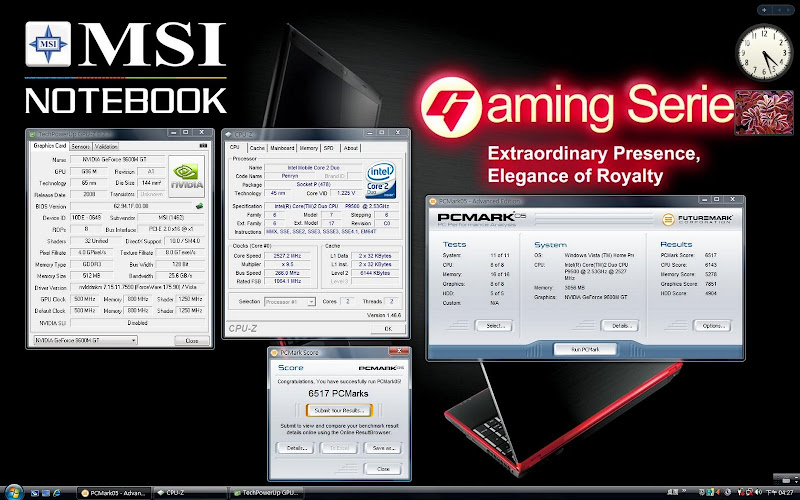Click the Bus Speed value in CPU-Z
The height and width of the screenshot is (500, 800).
[x=287, y=273]
